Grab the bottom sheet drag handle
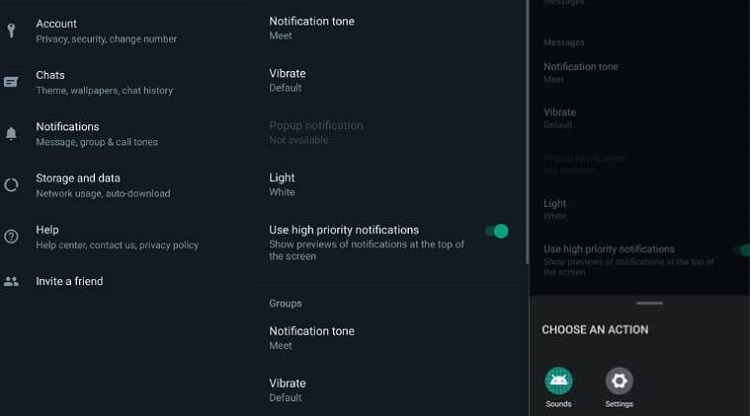Viewport: 750px width, 416px height. point(649,302)
